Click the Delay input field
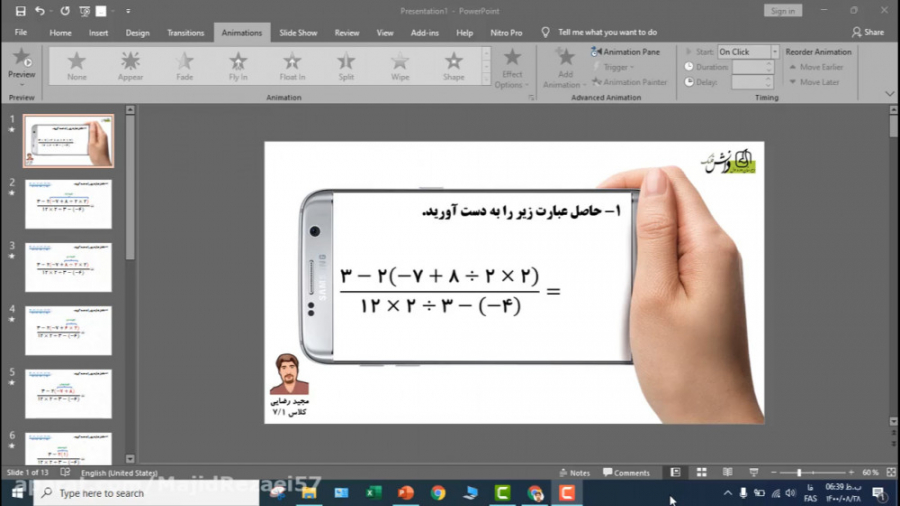The width and height of the screenshot is (900, 506). pyautogui.click(x=748, y=82)
